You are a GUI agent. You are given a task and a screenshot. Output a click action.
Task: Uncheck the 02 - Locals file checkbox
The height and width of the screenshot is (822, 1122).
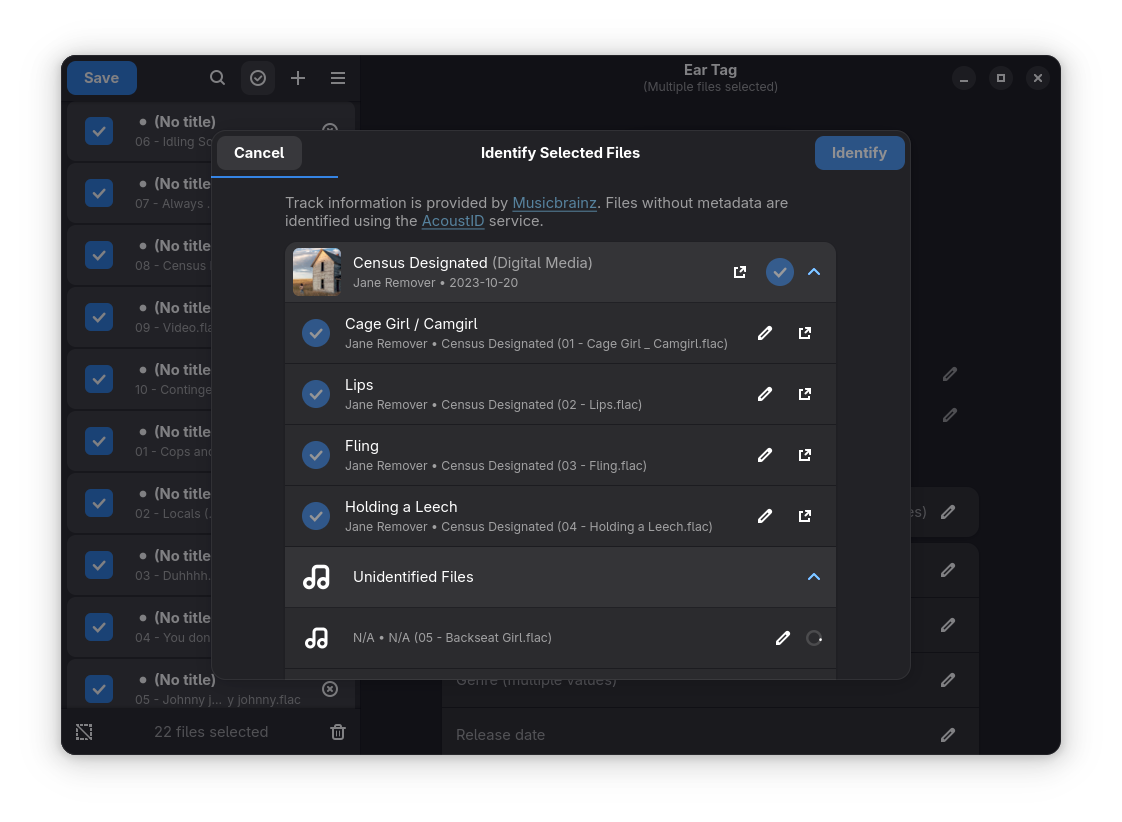point(99,503)
